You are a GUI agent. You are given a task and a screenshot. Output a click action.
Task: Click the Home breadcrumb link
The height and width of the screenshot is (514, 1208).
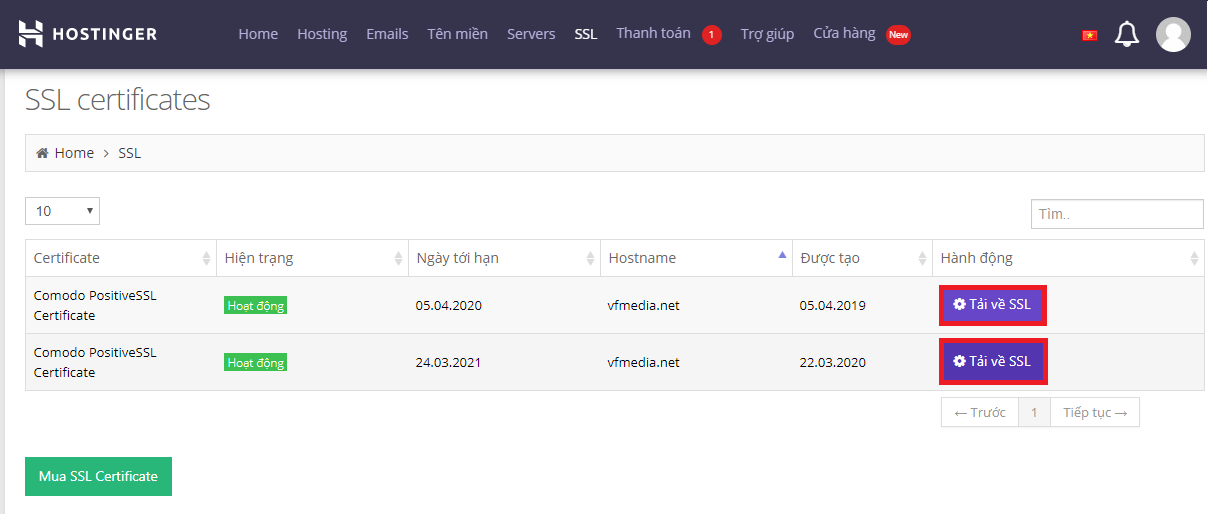(74, 153)
